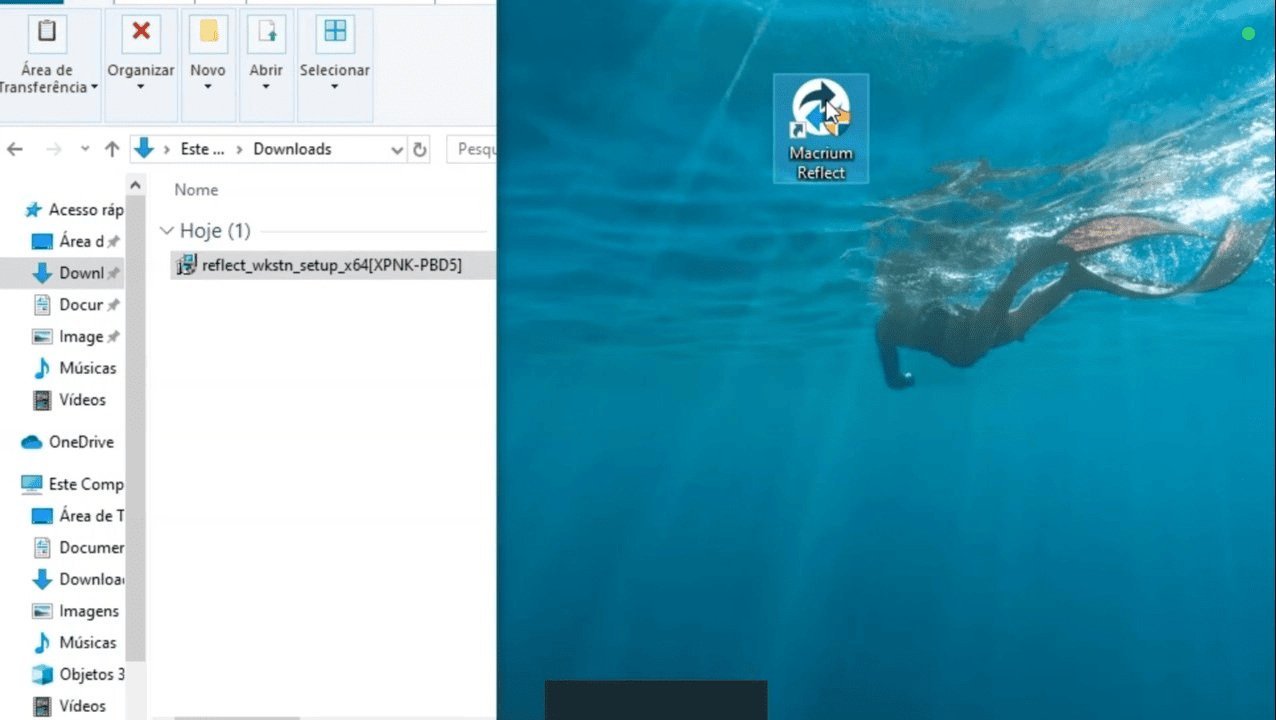
Task: Select Este Computador tree node
Action: 73,484
